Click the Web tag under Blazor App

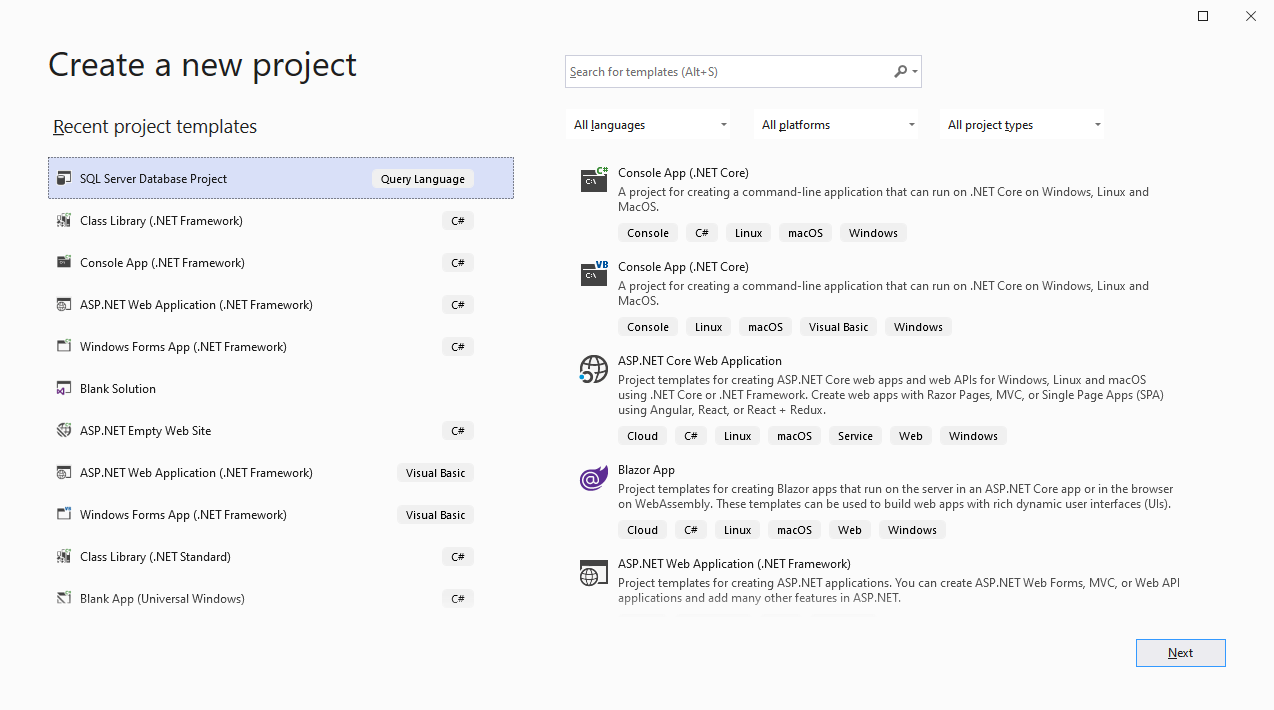[x=850, y=530]
